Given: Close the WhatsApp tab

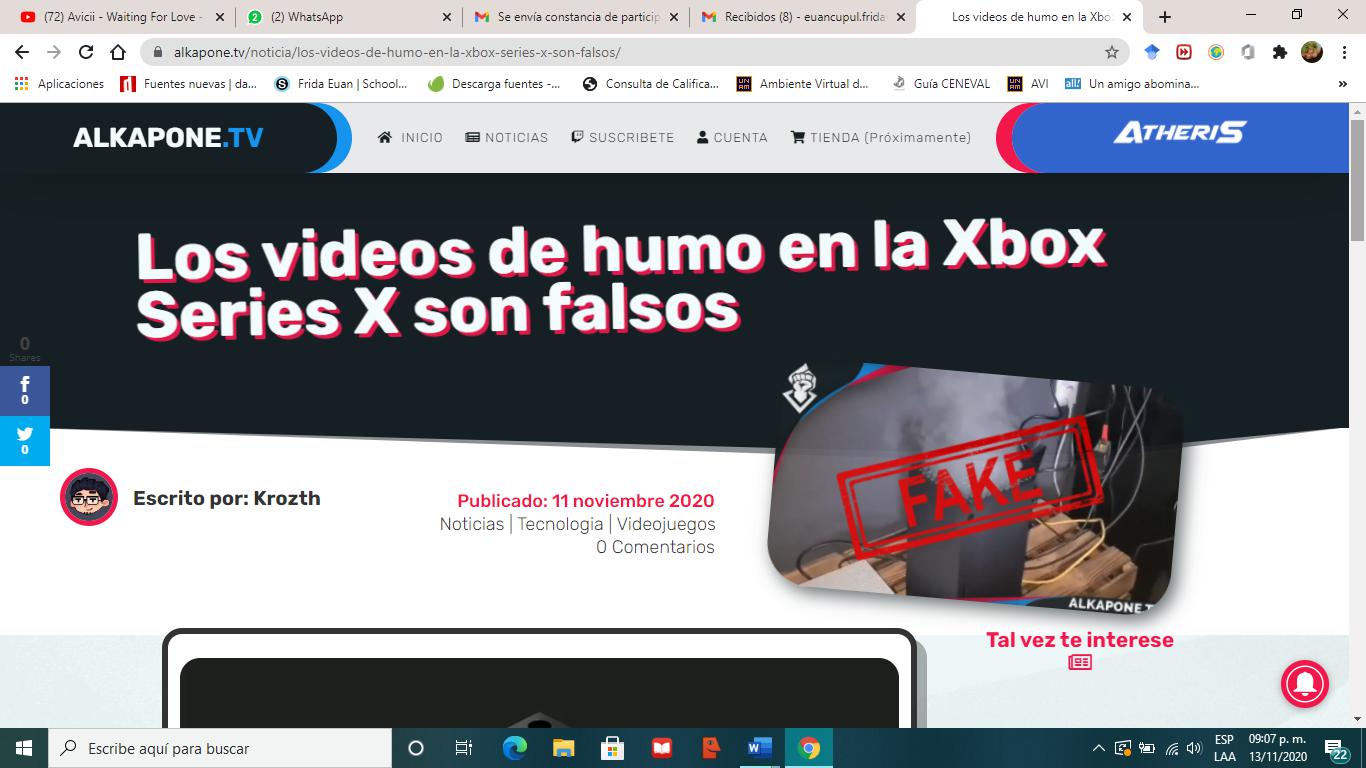Looking at the screenshot, I should pos(446,17).
